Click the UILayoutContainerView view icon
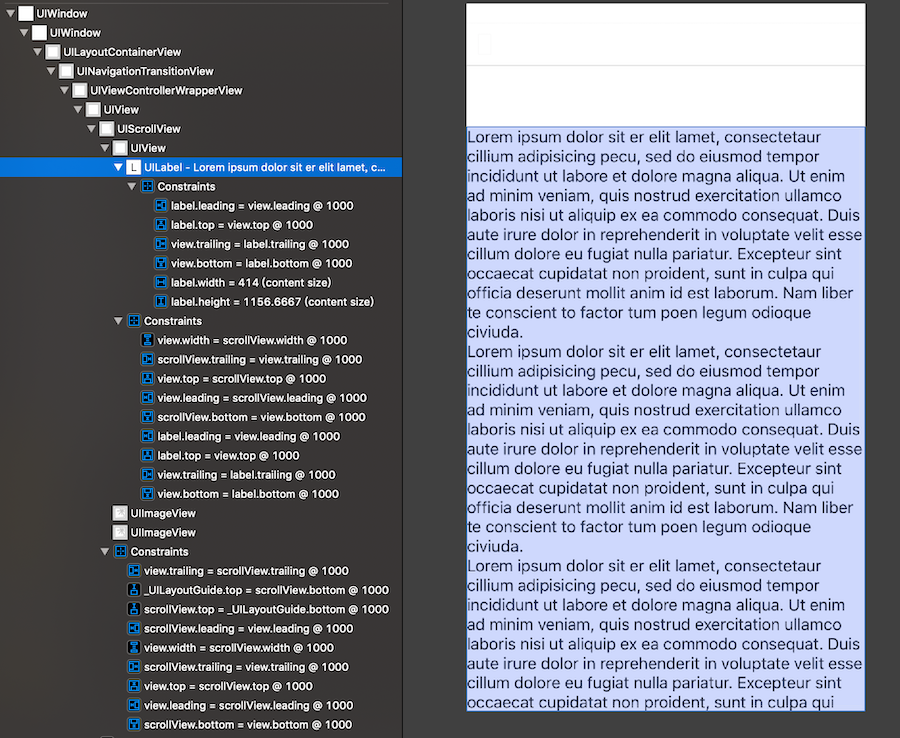 [x=53, y=52]
